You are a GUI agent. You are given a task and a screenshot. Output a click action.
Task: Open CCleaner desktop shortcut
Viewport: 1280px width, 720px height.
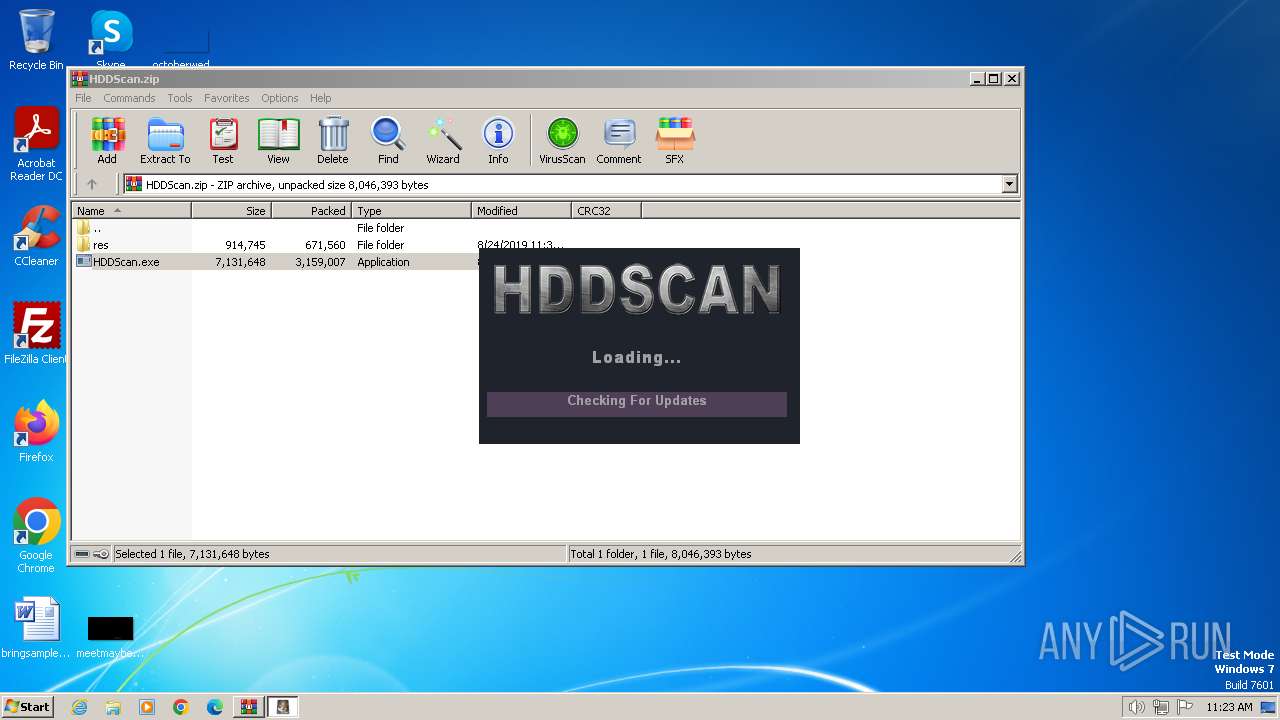tap(36, 236)
